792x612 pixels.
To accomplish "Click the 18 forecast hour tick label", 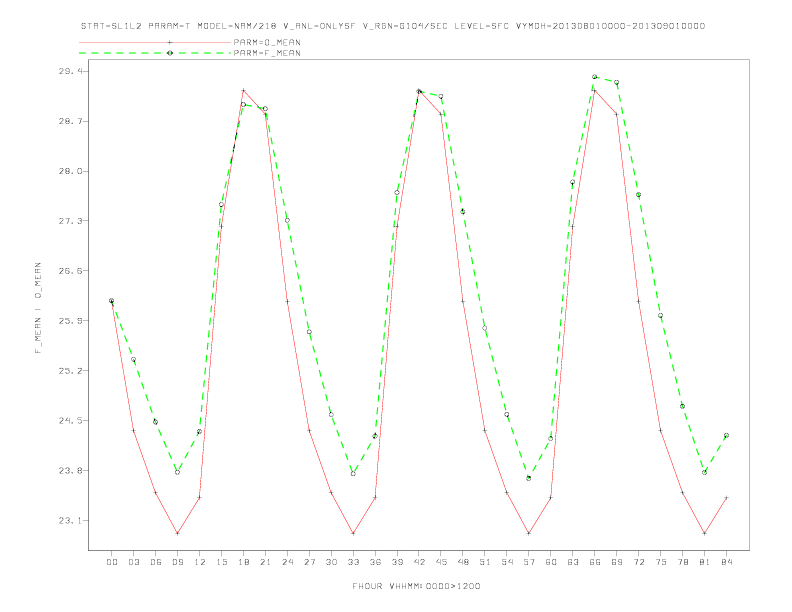I will [243, 562].
